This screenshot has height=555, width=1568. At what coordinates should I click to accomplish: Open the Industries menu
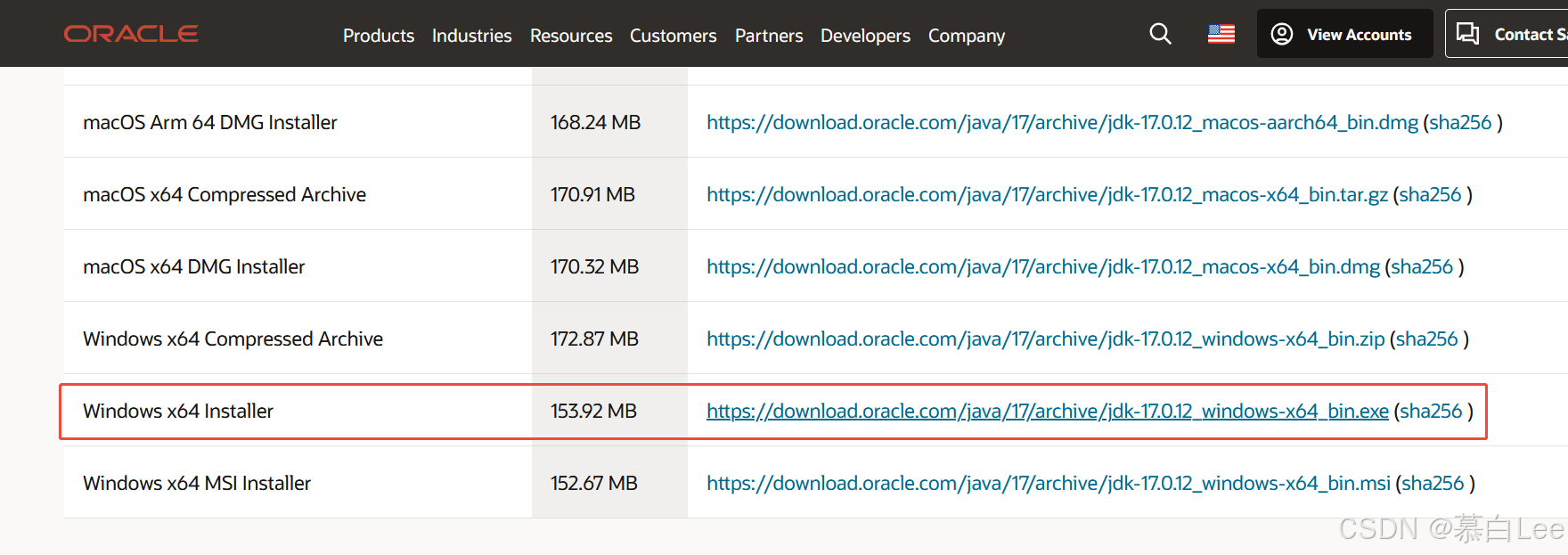coord(472,36)
